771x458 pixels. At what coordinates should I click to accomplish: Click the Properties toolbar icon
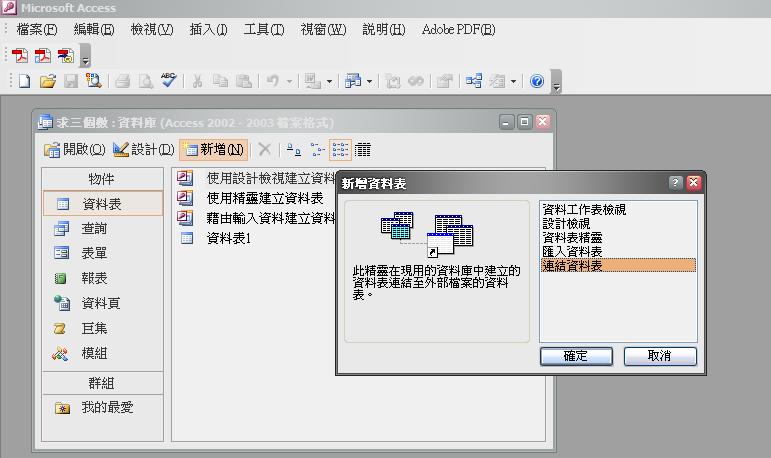[445, 81]
